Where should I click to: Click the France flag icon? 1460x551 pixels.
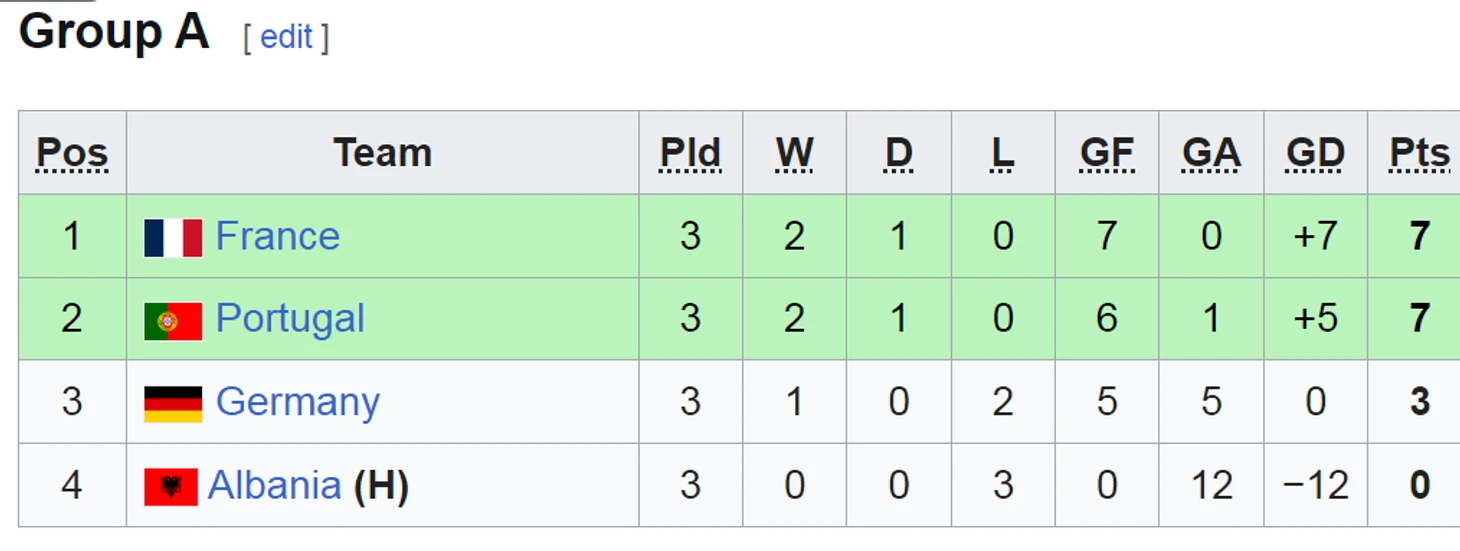coord(173,238)
